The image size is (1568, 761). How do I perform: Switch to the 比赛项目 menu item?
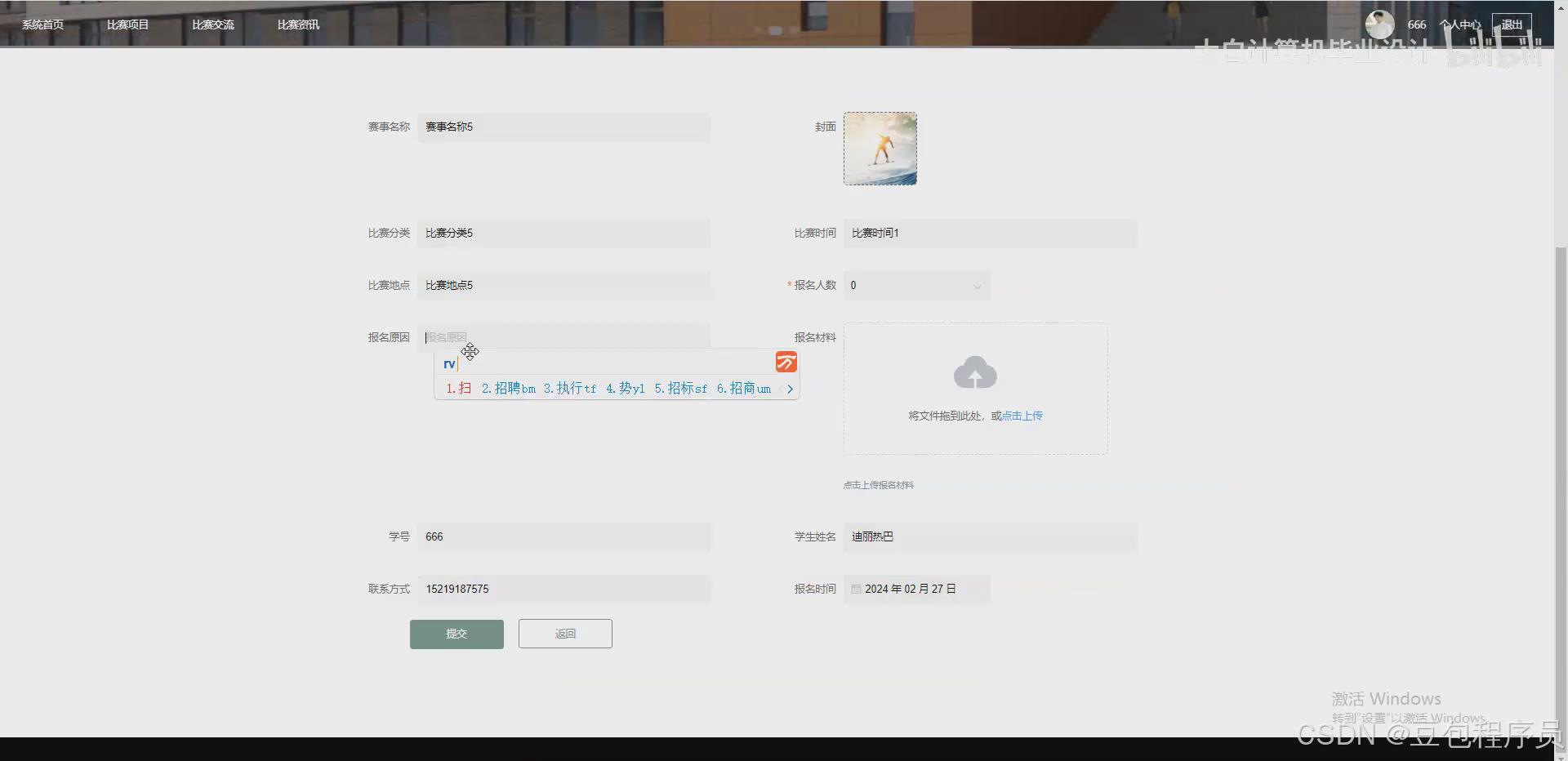127,24
